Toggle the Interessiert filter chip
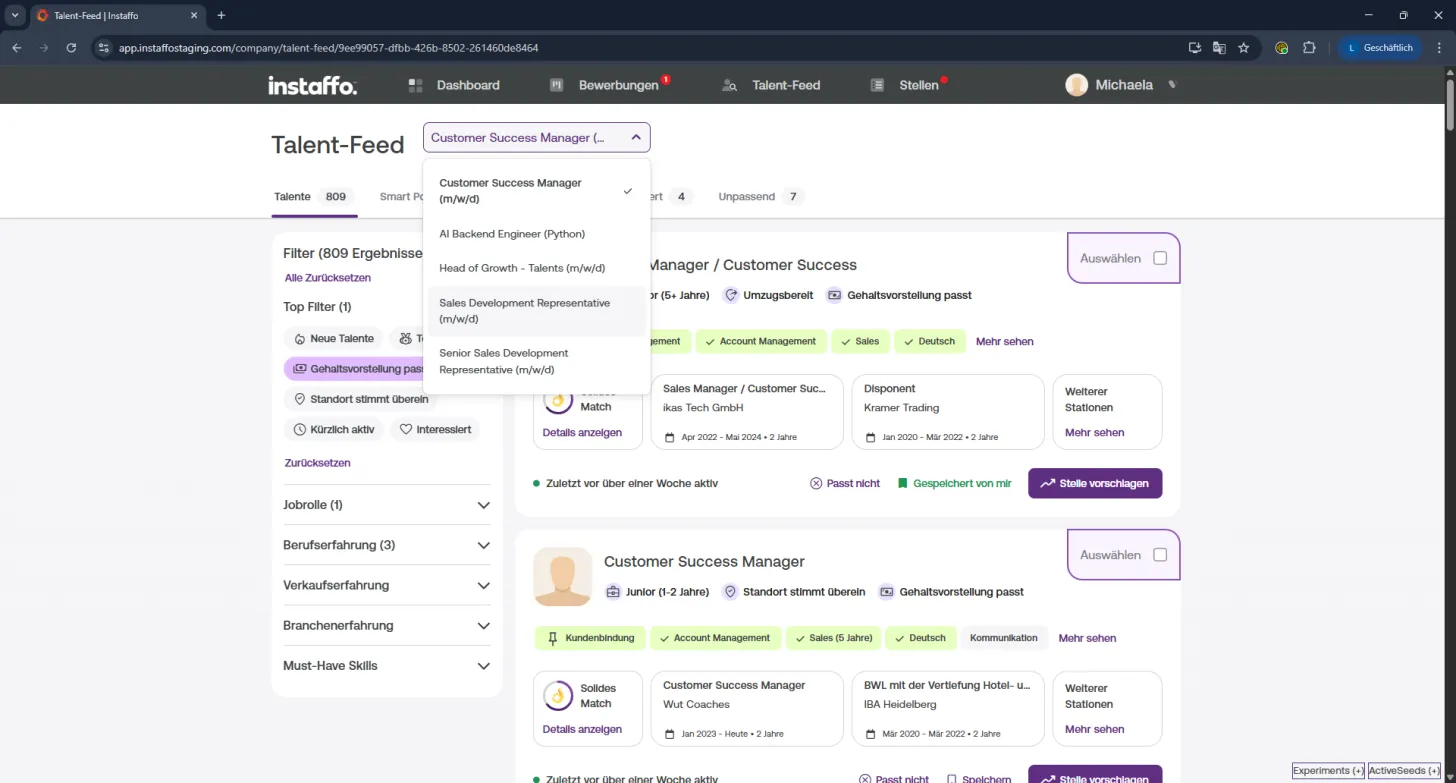 pos(435,430)
